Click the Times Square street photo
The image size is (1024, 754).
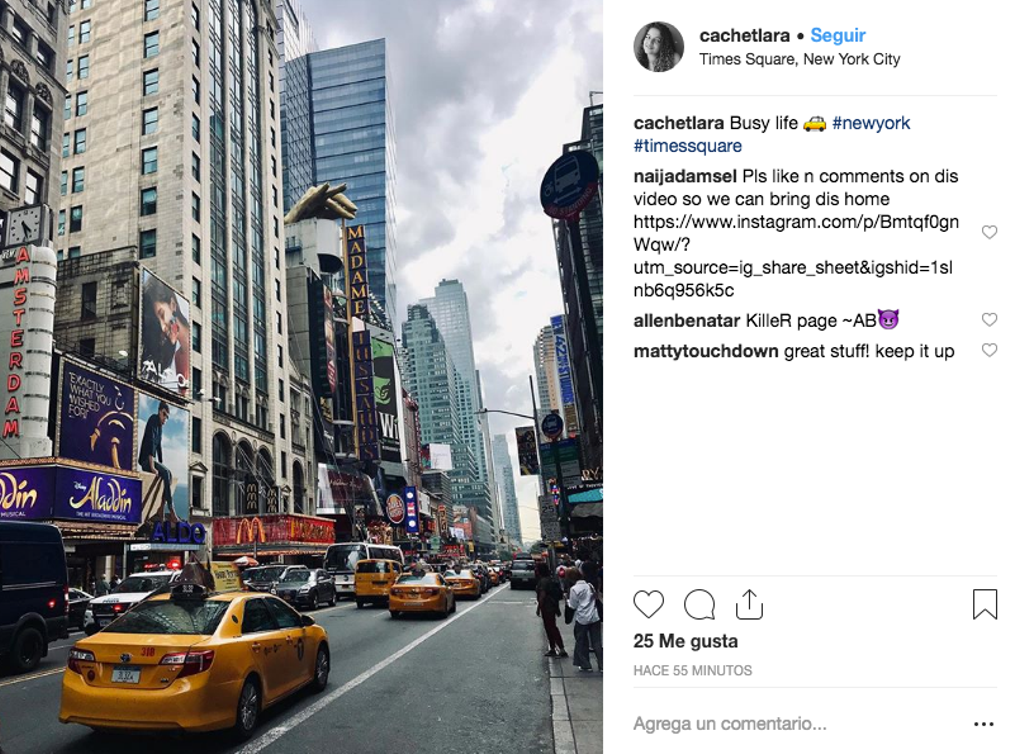point(301,377)
